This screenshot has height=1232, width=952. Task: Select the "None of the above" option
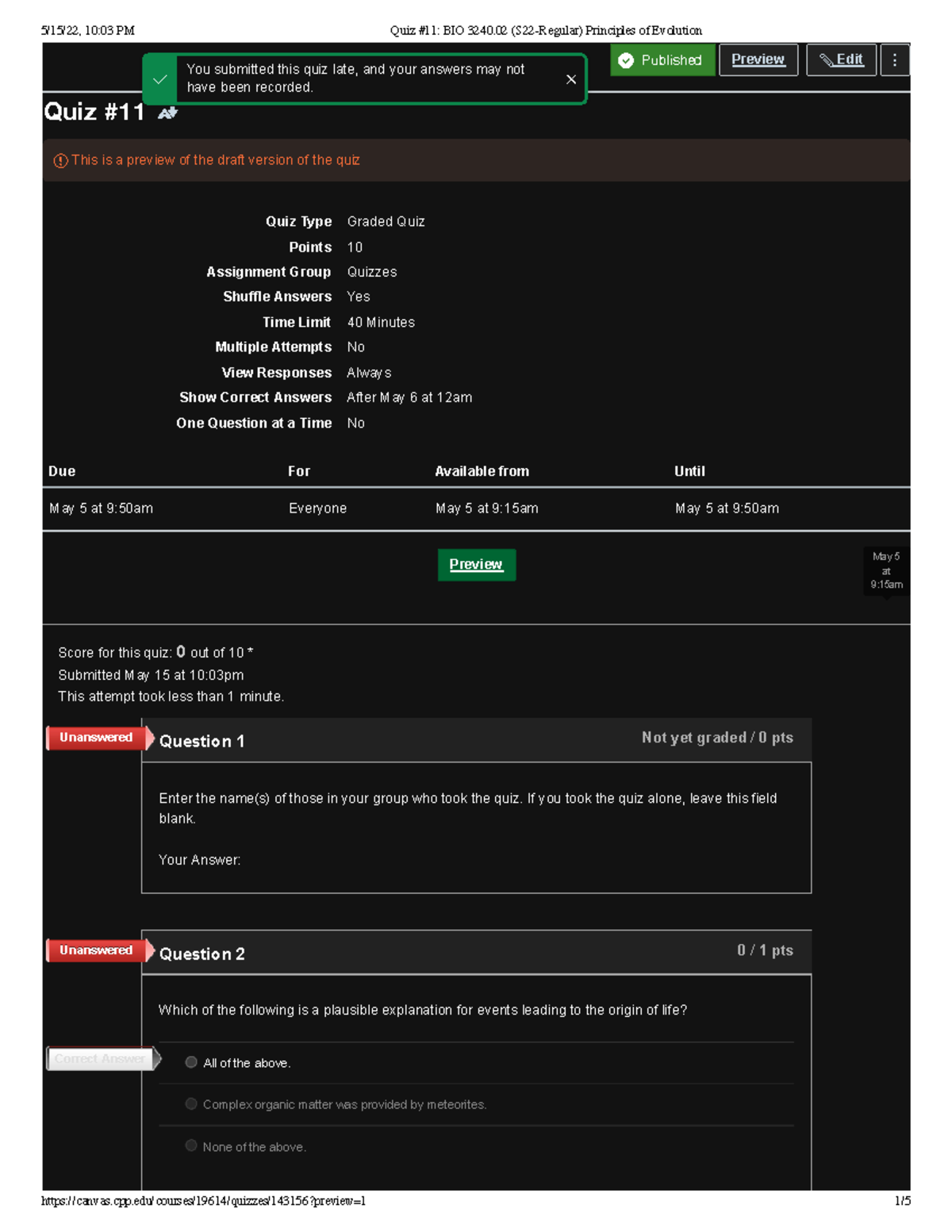click(x=191, y=1146)
